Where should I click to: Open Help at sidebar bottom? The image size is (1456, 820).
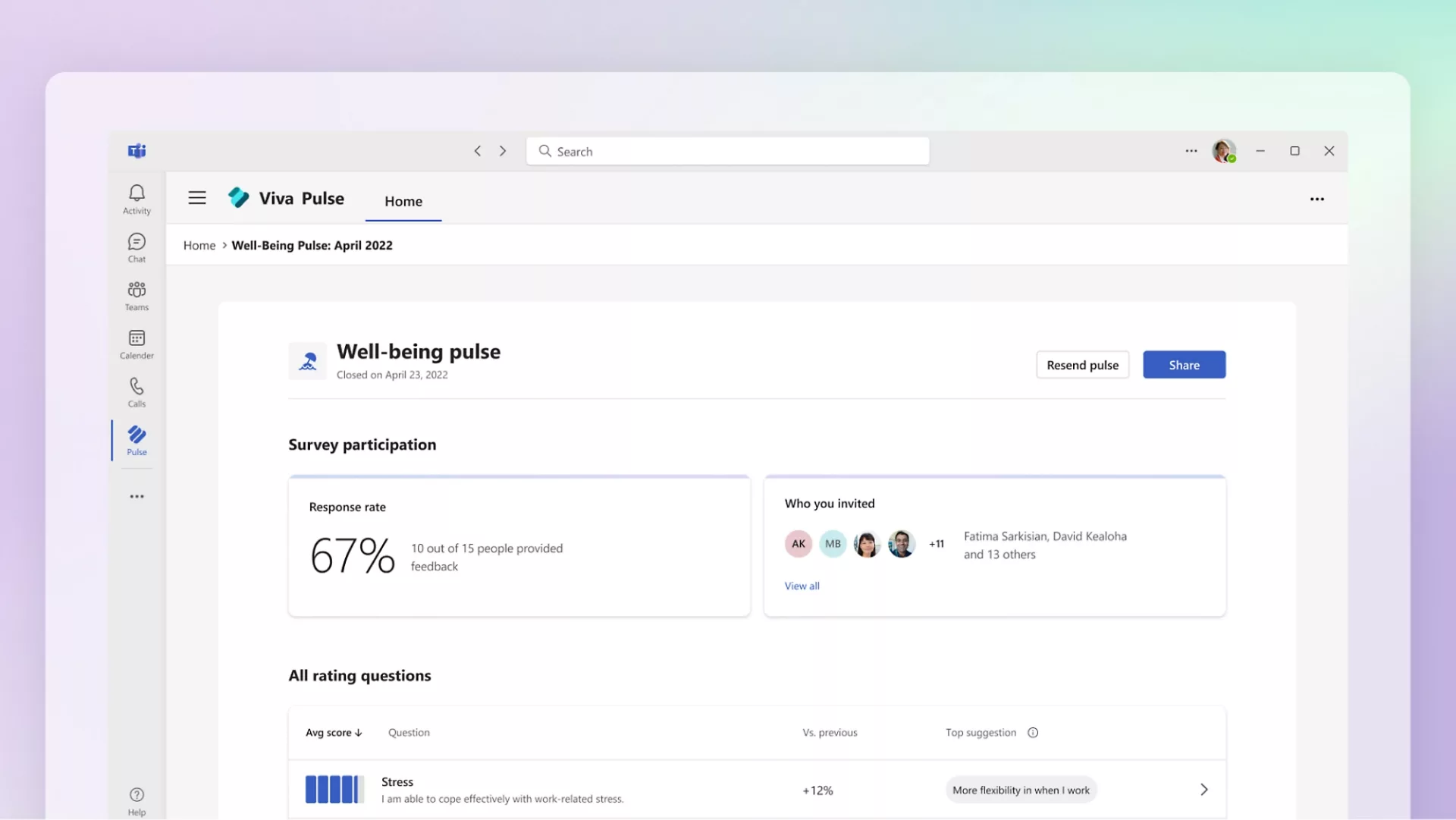coord(136,802)
